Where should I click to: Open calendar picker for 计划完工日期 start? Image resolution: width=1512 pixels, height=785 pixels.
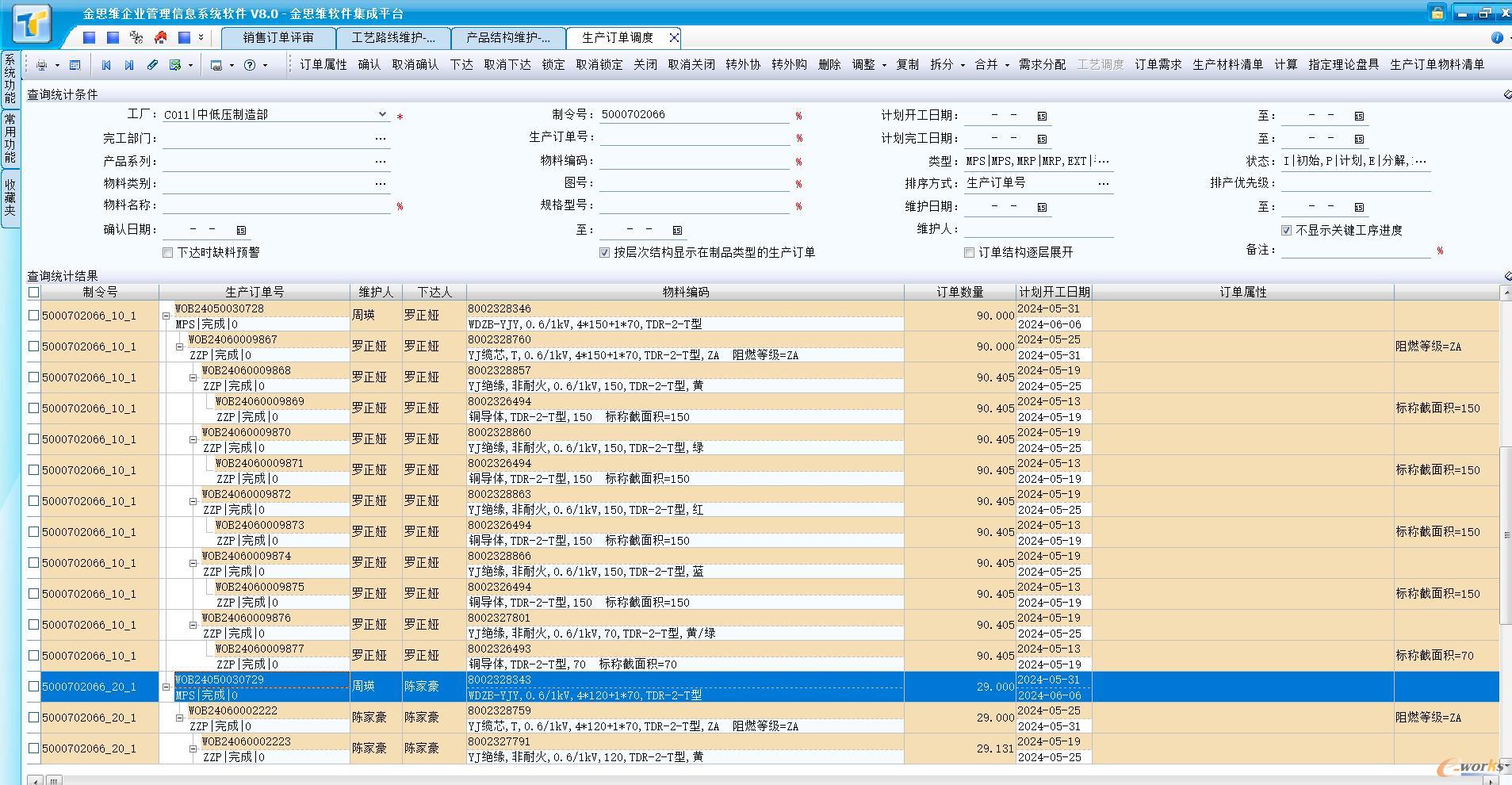coord(1042,139)
